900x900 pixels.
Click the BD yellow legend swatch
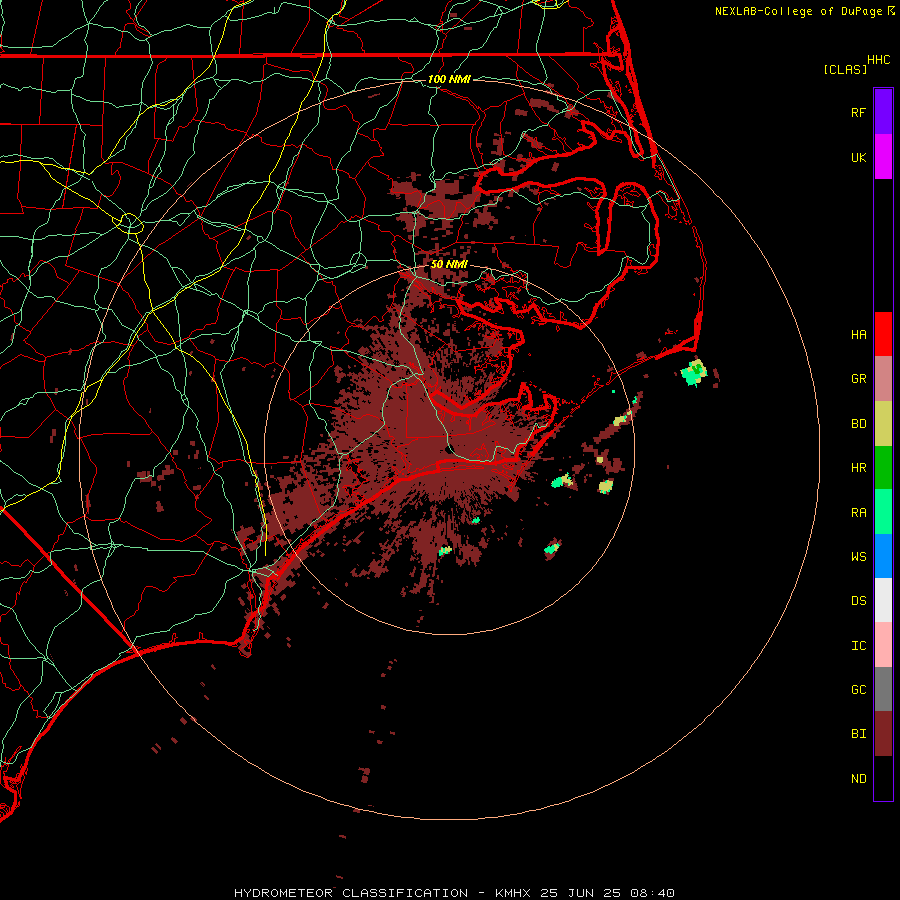883,423
